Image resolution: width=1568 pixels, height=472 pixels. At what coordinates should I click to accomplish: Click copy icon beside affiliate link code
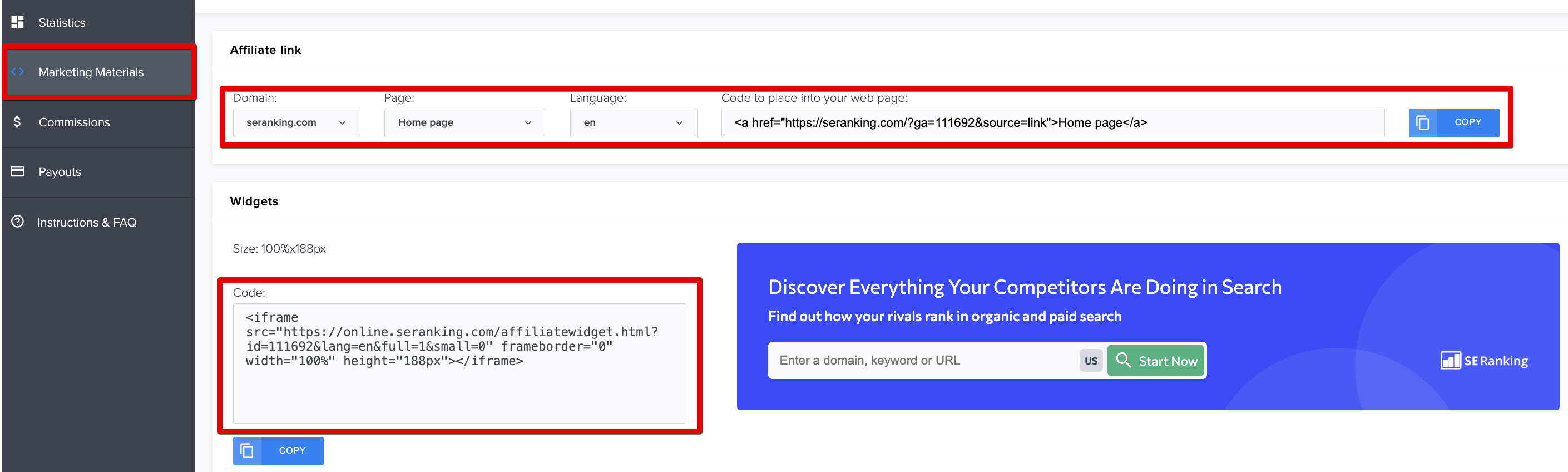point(1422,122)
